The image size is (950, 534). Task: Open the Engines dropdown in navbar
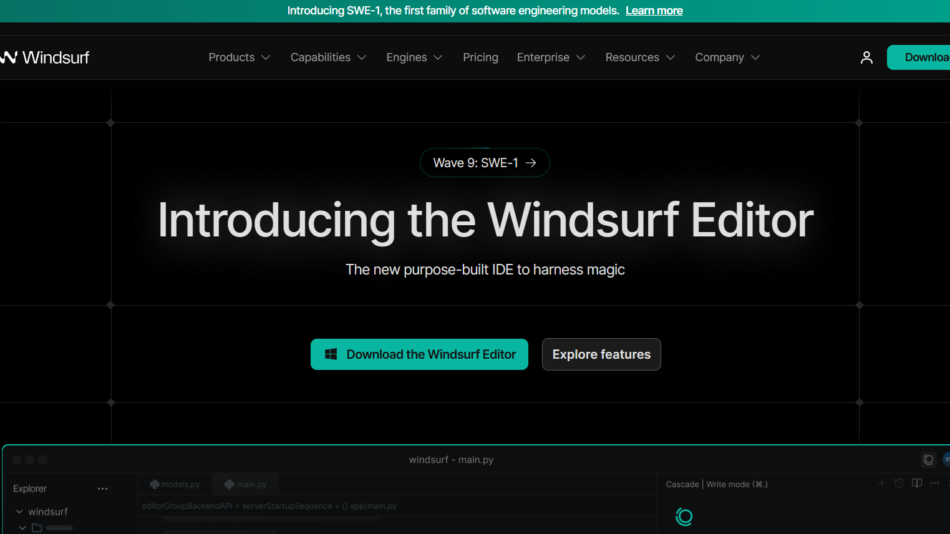pyautogui.click(x=414, y=58)
